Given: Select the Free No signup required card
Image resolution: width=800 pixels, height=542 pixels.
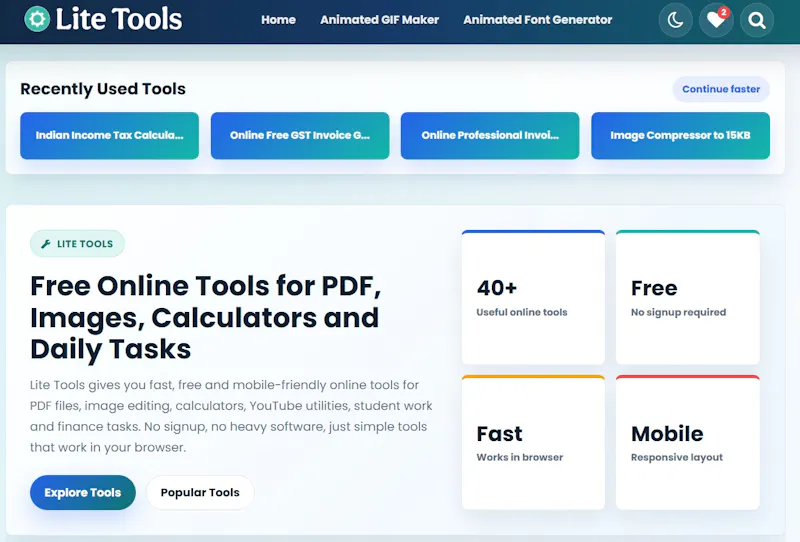Looking at the screenshot, I should point(688,297).
